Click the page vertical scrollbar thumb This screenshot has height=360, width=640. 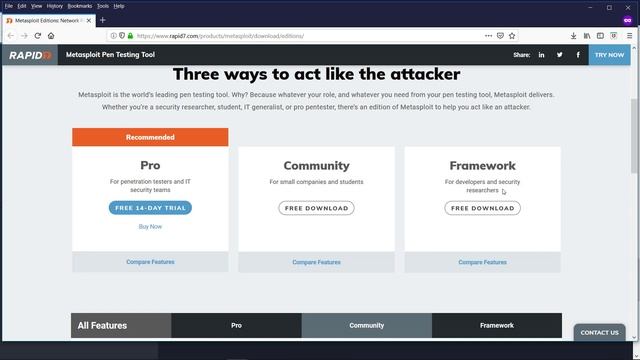[x=634, y=136]
